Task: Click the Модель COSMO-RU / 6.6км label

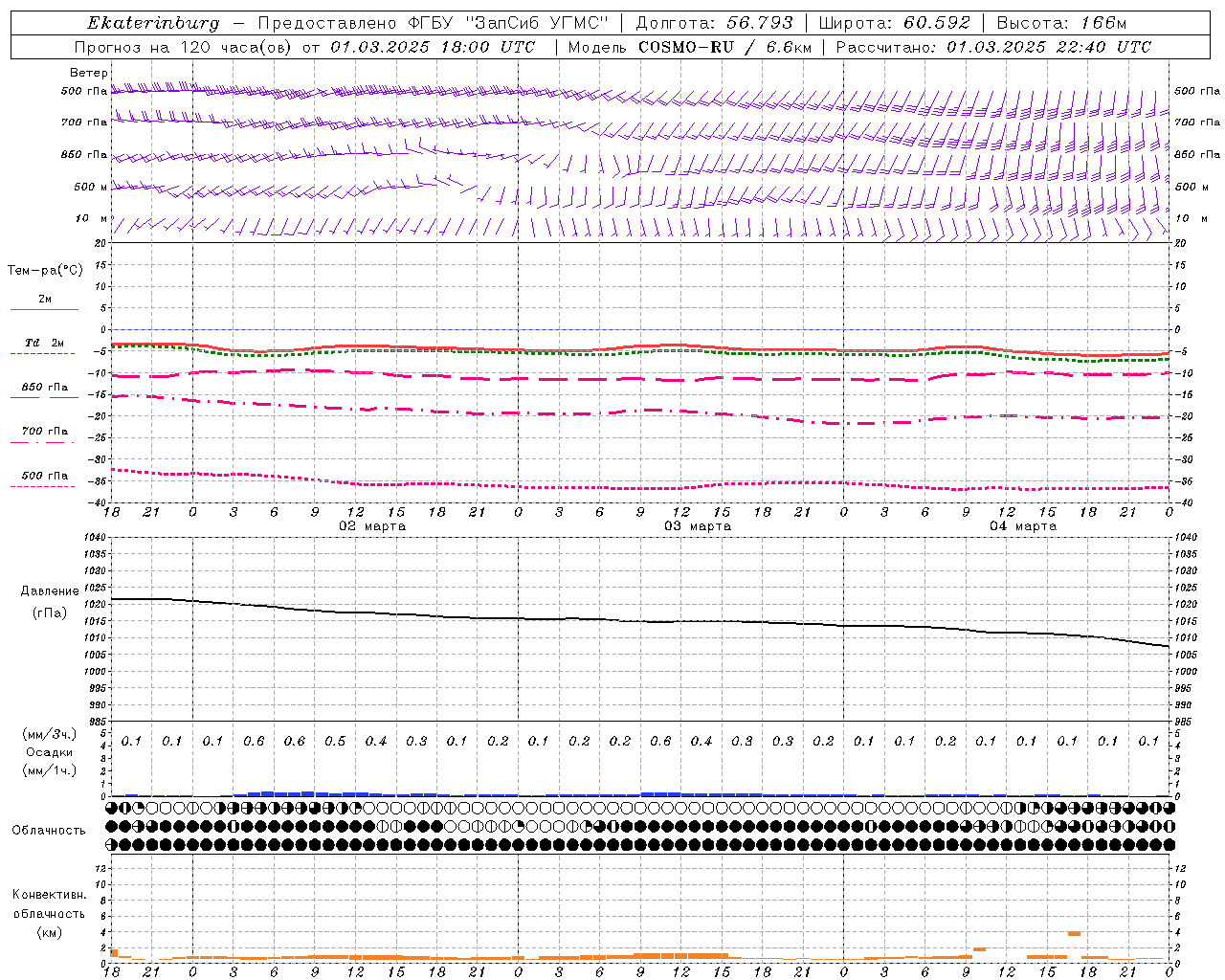Action: [690, 47]
